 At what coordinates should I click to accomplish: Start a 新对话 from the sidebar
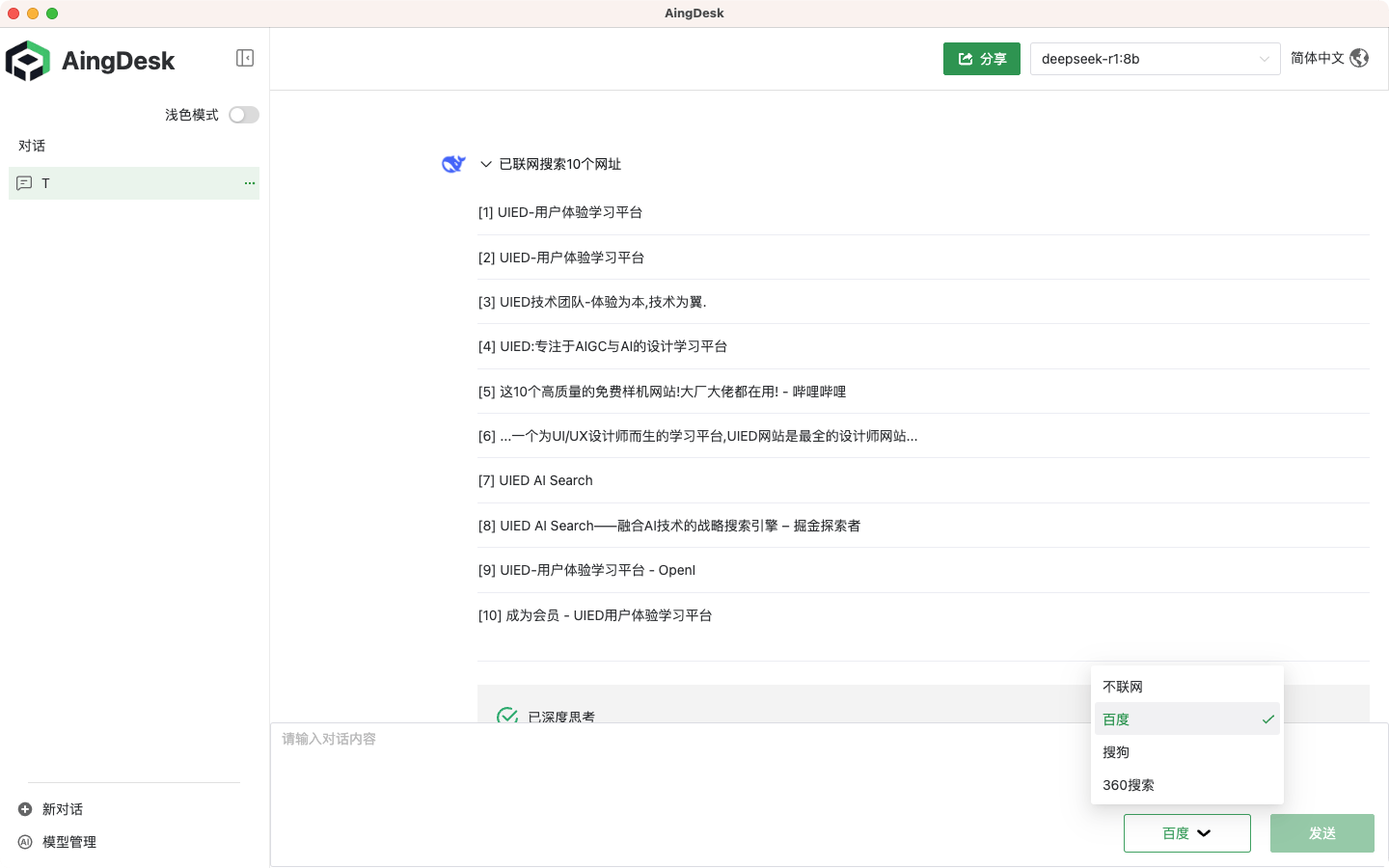63,809
